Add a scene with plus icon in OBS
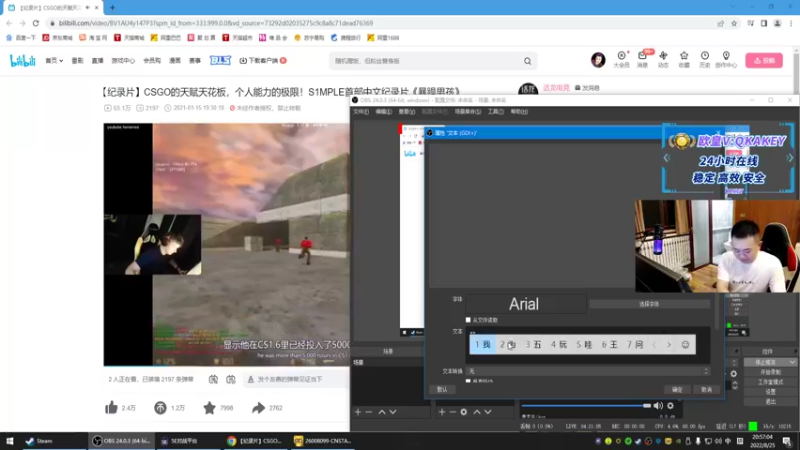The height and width of the screenshot is (450, 800). (x=358, y=412)
